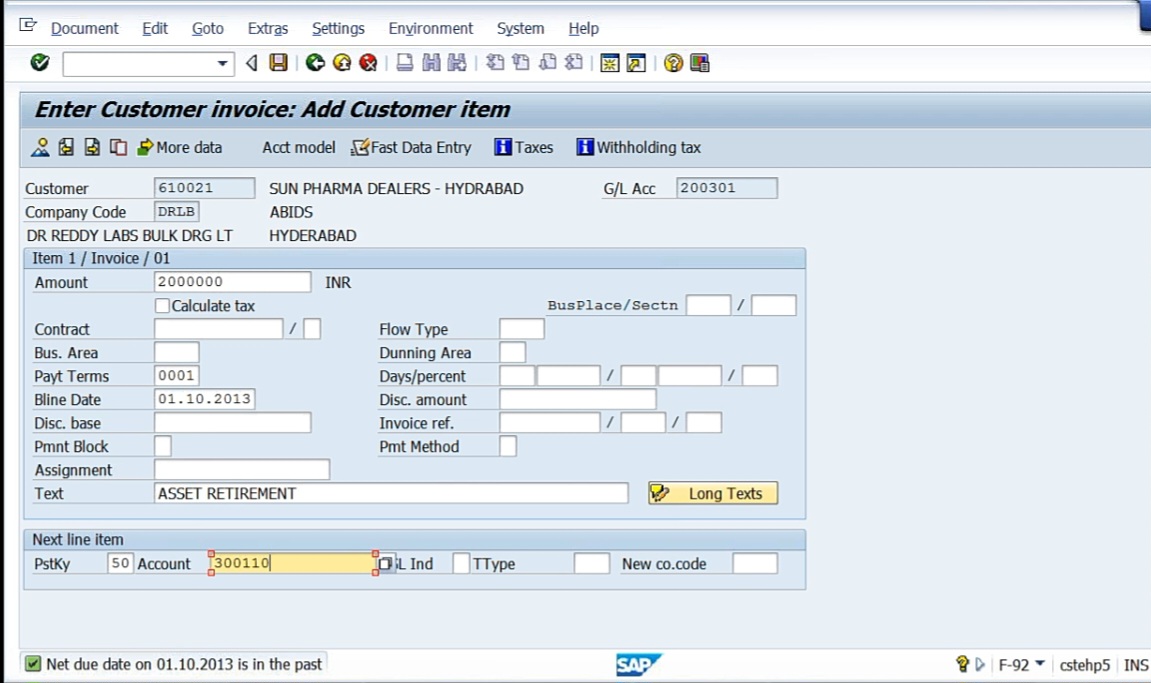Viewport: 1151px width, 683px height.
Task: Click the copy pages icon before More data
Action: point(117,148)
